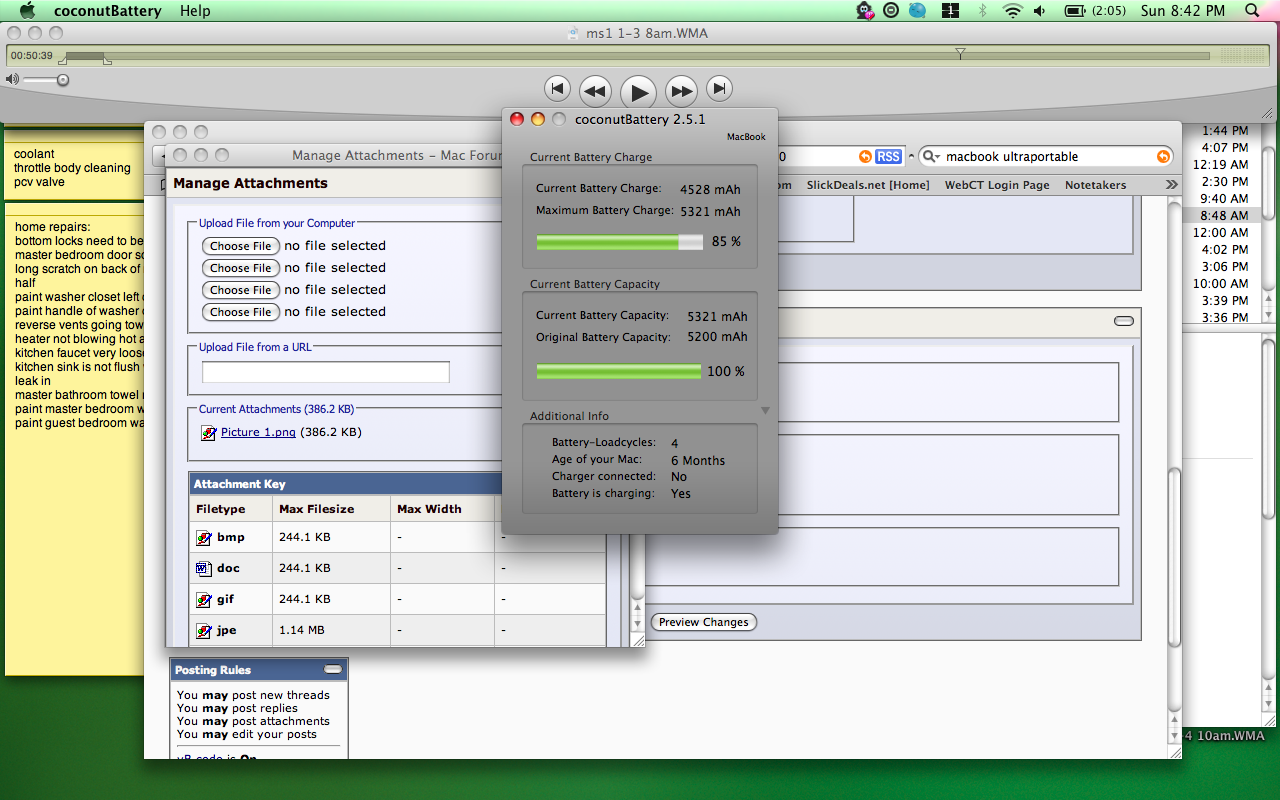Image resolution: width=1280 pixels, height=800 pixels.
Task: Click the 1:44 PM entry in list
Action: point(1224,130)
